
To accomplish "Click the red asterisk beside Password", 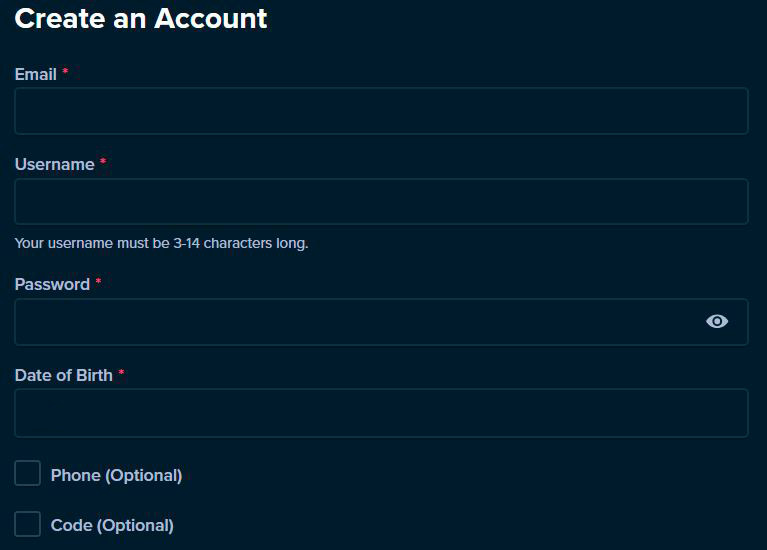I will [98, 282].
